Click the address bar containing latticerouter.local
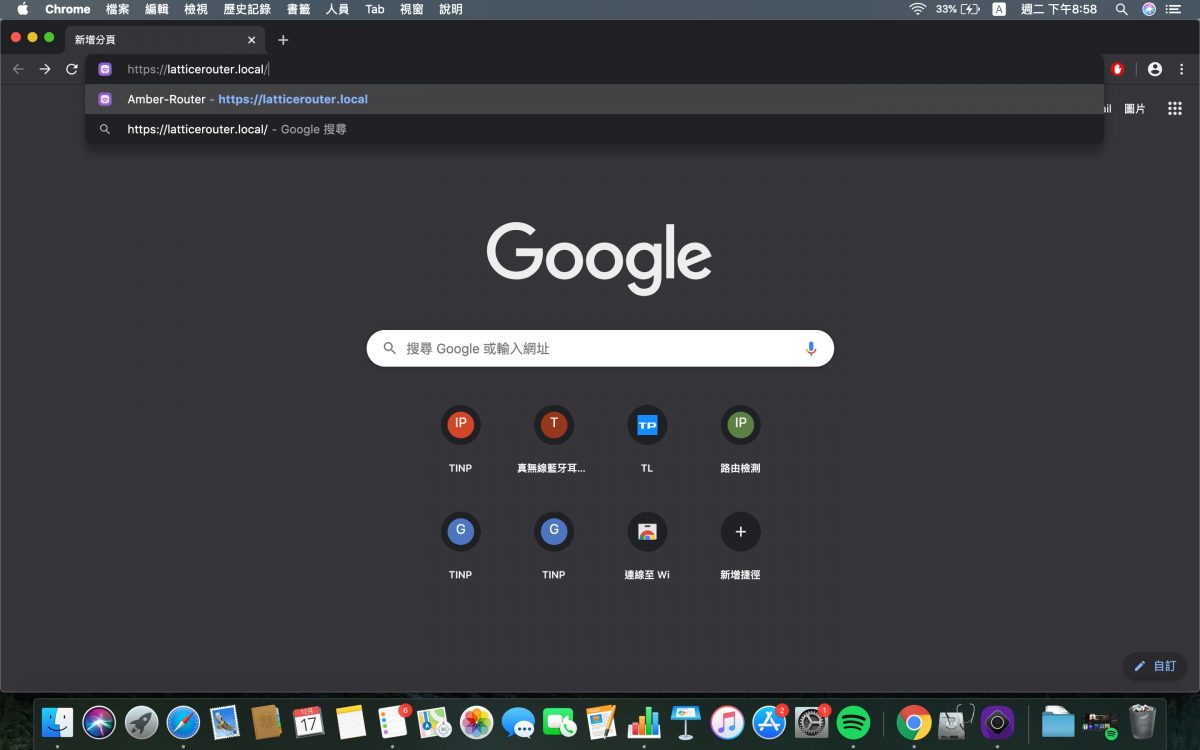Viewport: 1200px width, 750px height. pyautogui.click(x=594, y=69)
